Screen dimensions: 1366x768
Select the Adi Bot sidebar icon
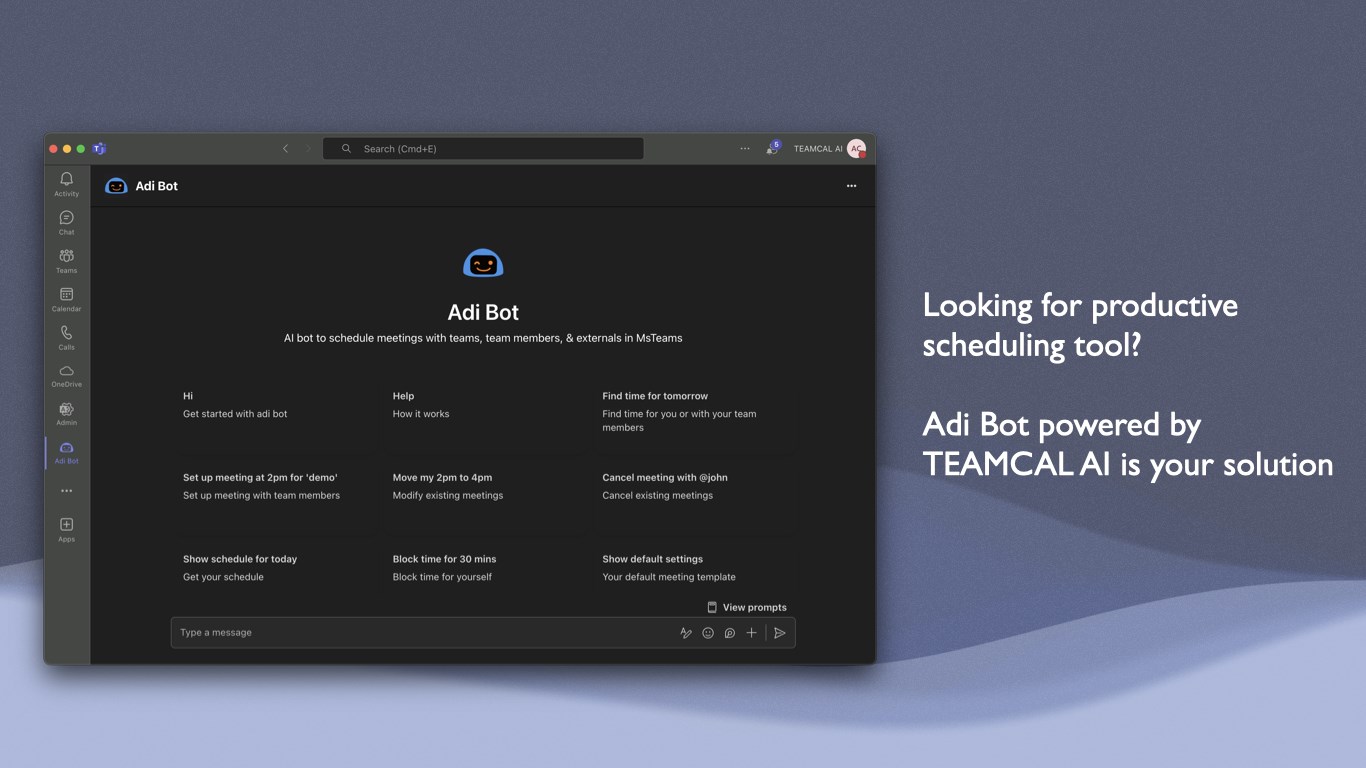coord(66,452)
